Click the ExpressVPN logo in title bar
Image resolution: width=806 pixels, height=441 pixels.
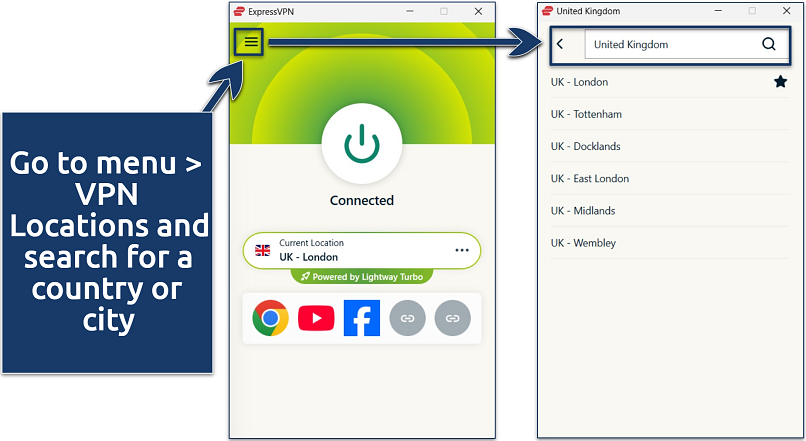(239, 11)
